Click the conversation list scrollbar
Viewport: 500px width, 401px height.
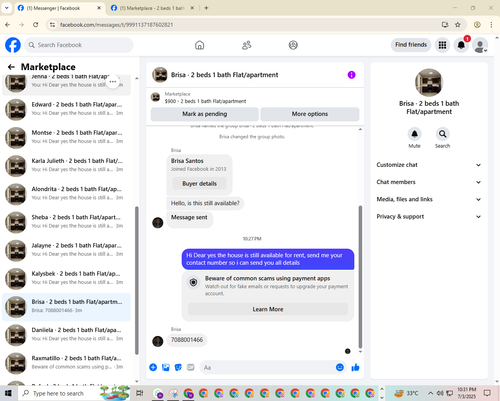point(137,280)
